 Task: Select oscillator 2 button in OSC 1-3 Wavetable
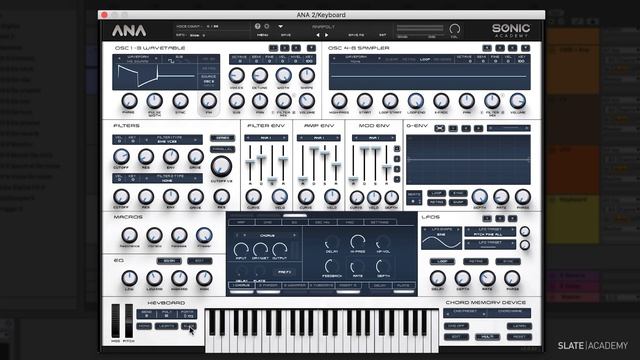coord(285,48)
